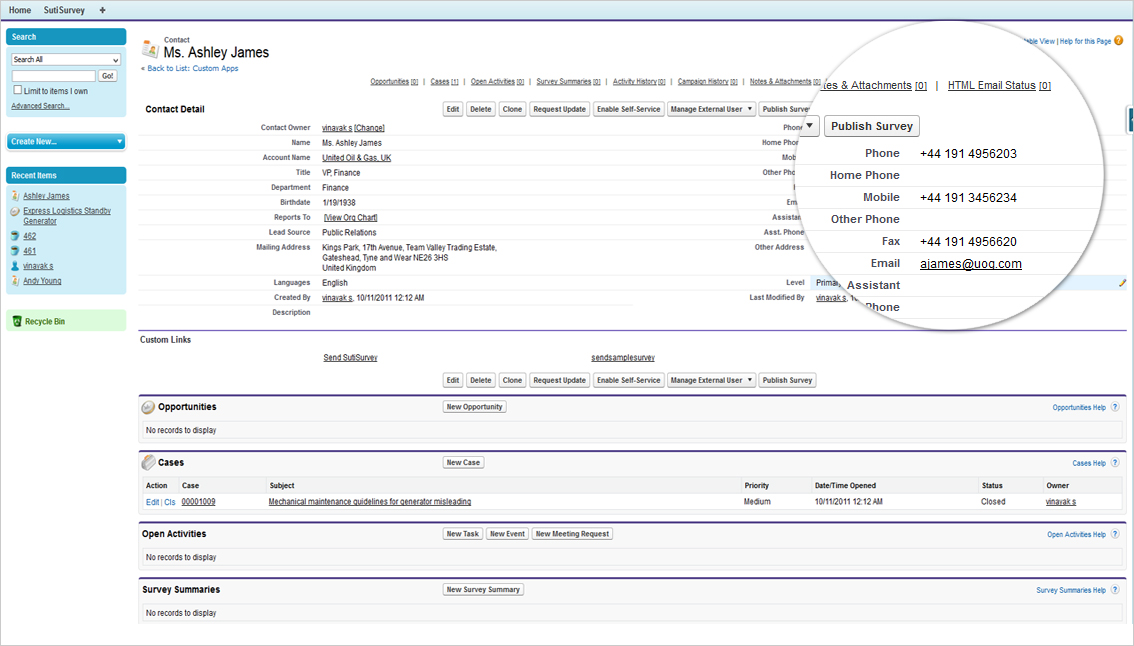Open case number 00001009
This screenshot has width=1134, height=646.
coord(198,502)
